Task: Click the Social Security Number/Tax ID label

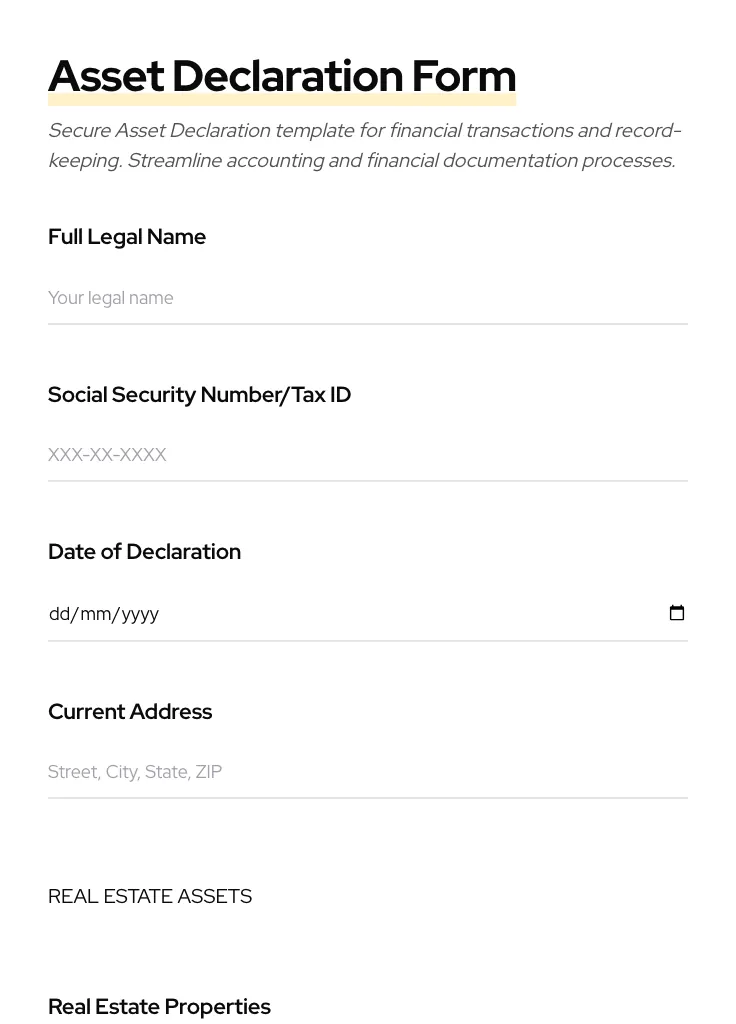Action: click(x=199, y=394)
